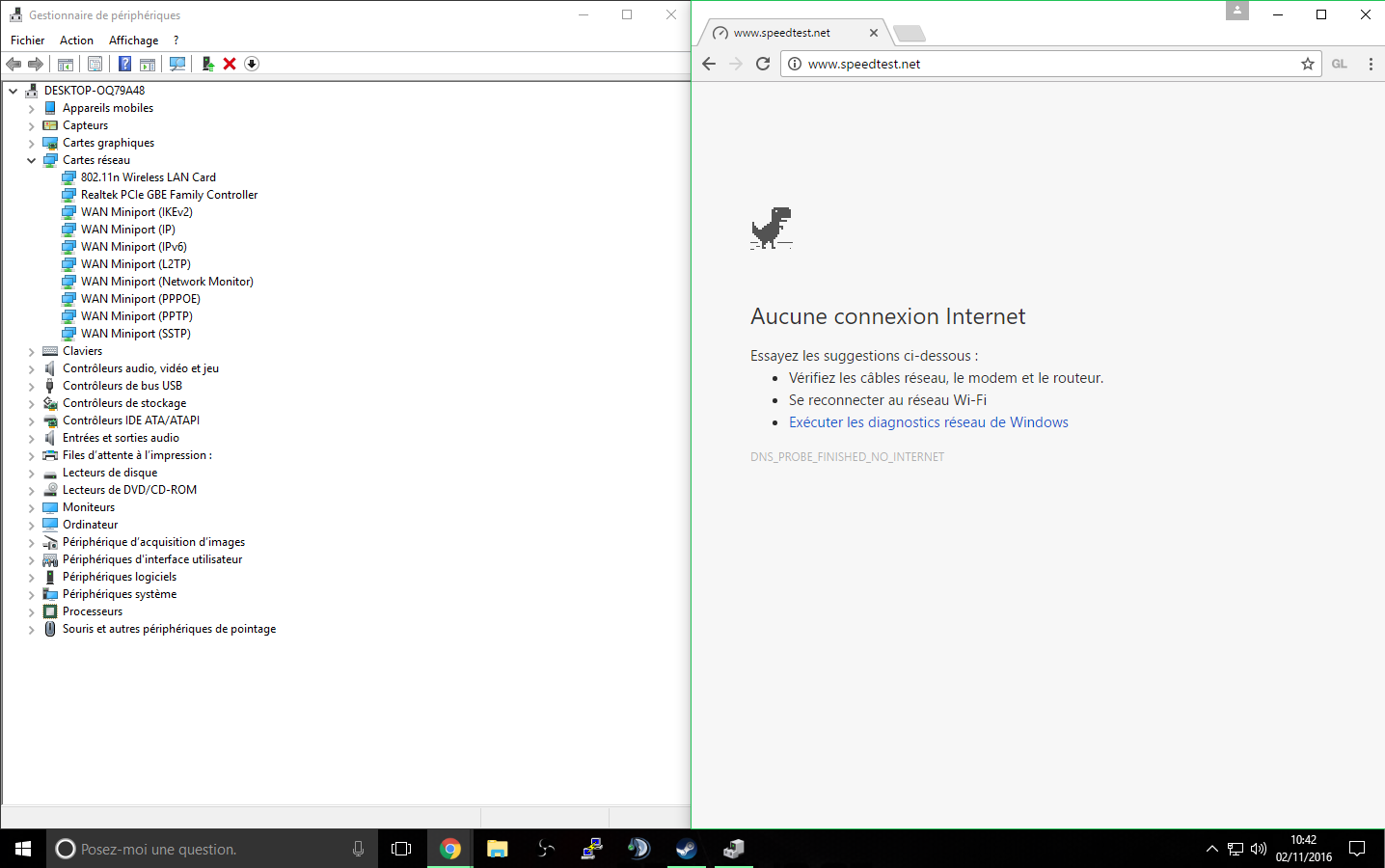This screenshot has width=1385, height=868.
Task: Show hidden system tray icons chevron
Action: (1212, 849)
